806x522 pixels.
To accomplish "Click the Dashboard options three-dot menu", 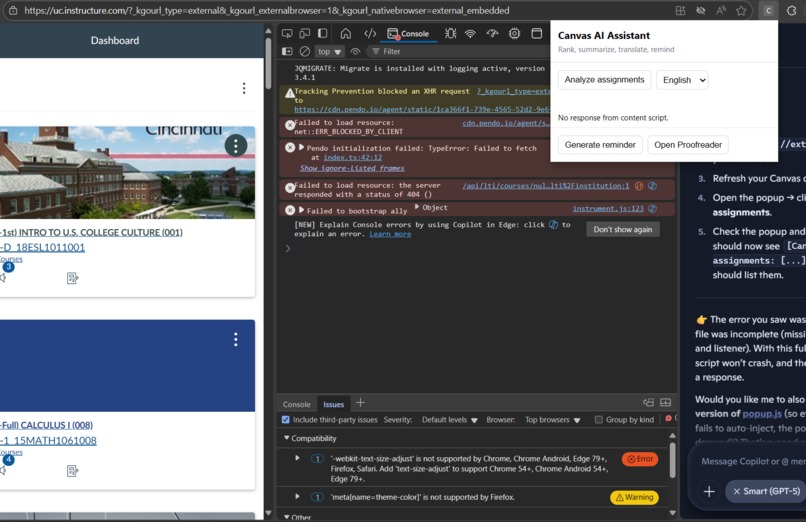I will 244,88.
